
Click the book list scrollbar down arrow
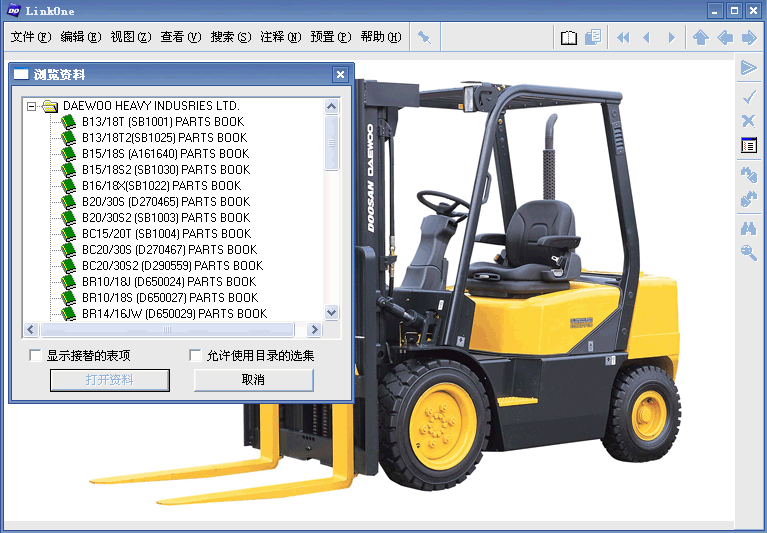[332, 312]
